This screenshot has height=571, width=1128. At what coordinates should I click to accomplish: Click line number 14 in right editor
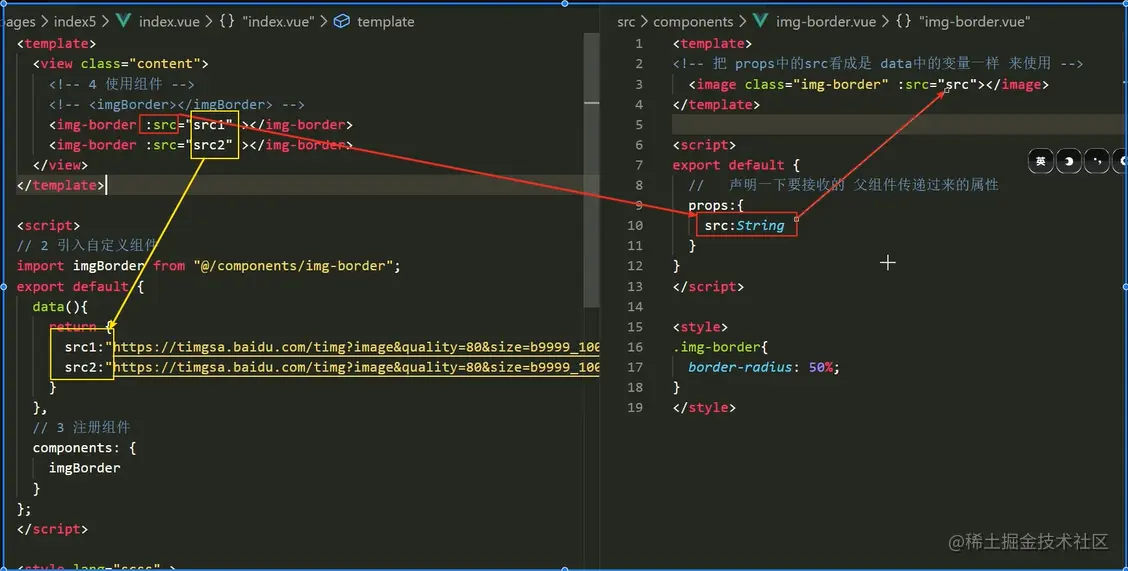pyautogui.click(x=635, y=306)
